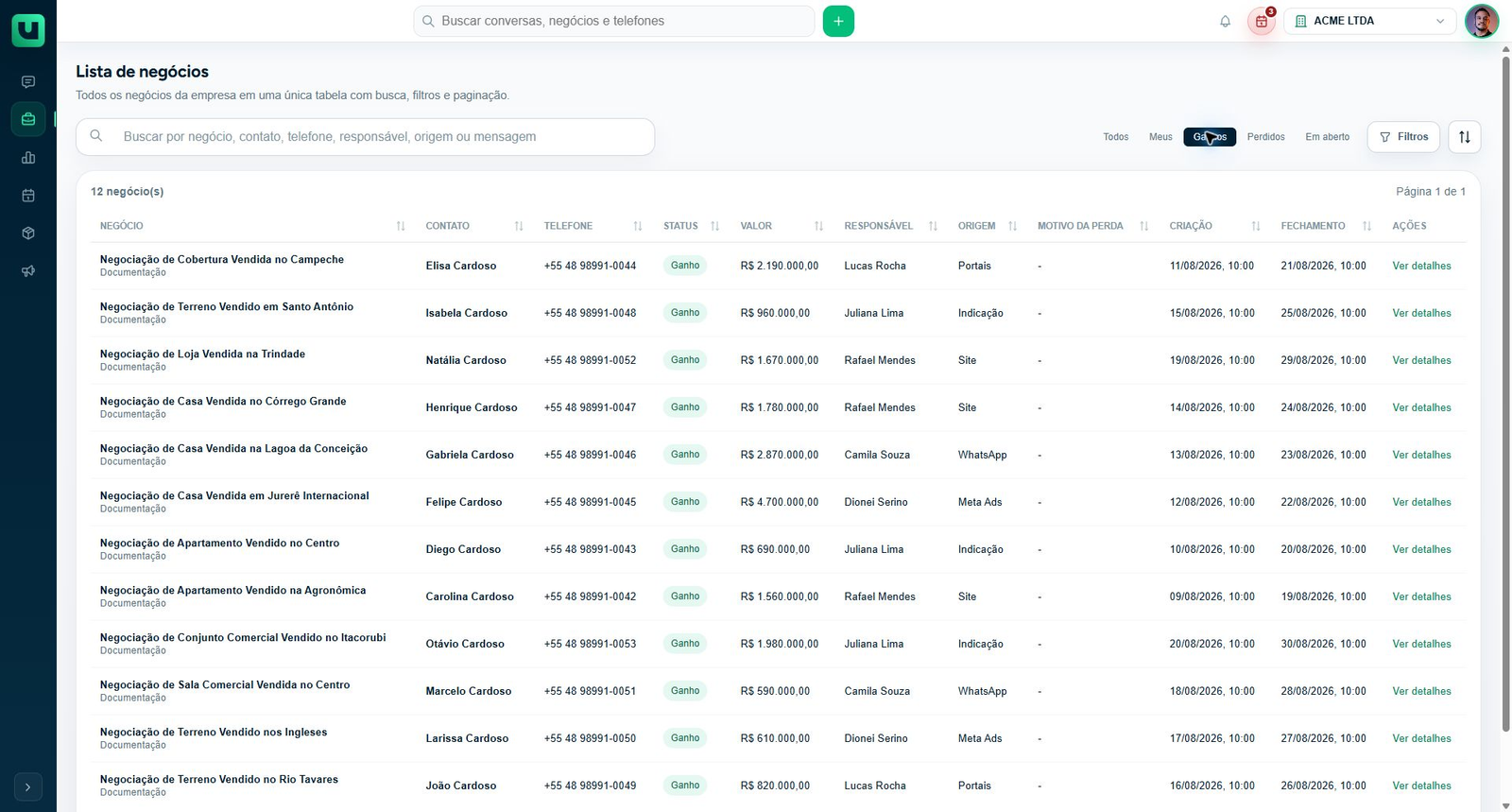The image size is (1512, 812).
Task: Sort table by CRIAÇÃO column
Action: pos(1256,226)
